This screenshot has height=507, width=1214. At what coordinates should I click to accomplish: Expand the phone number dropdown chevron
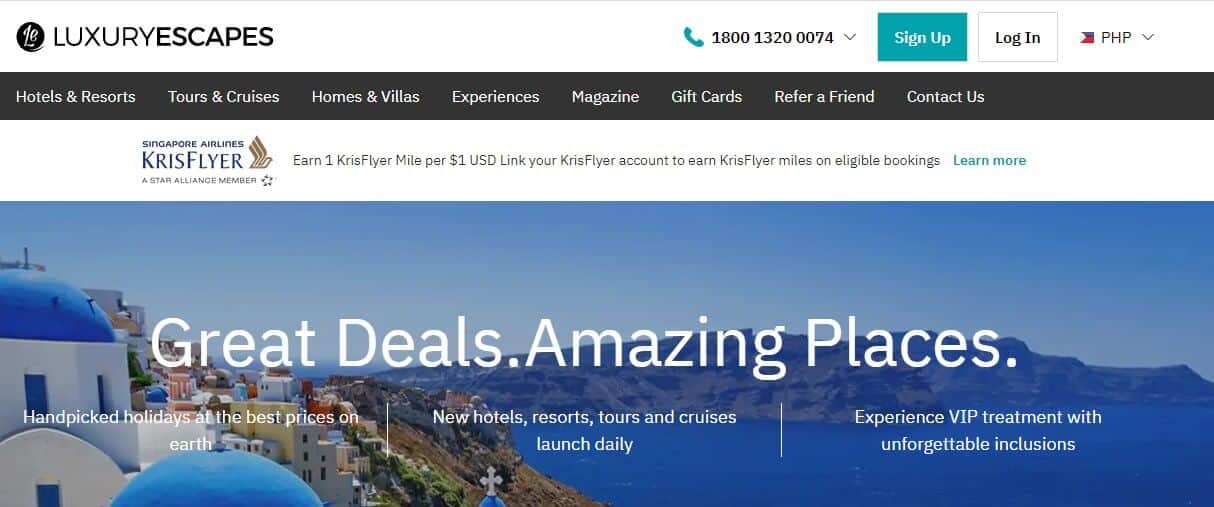[850, 37]
